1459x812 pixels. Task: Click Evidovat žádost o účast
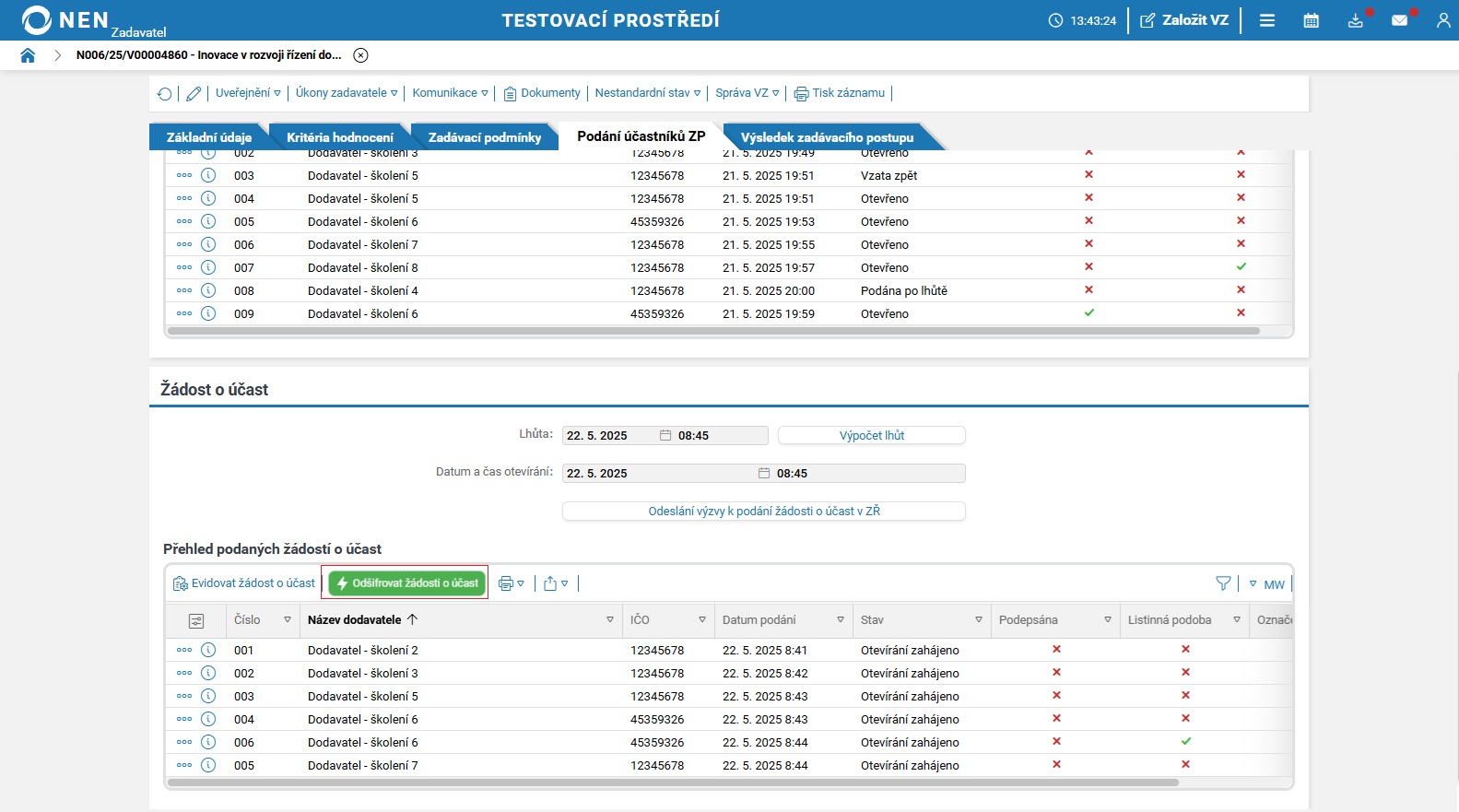(244, 583)
